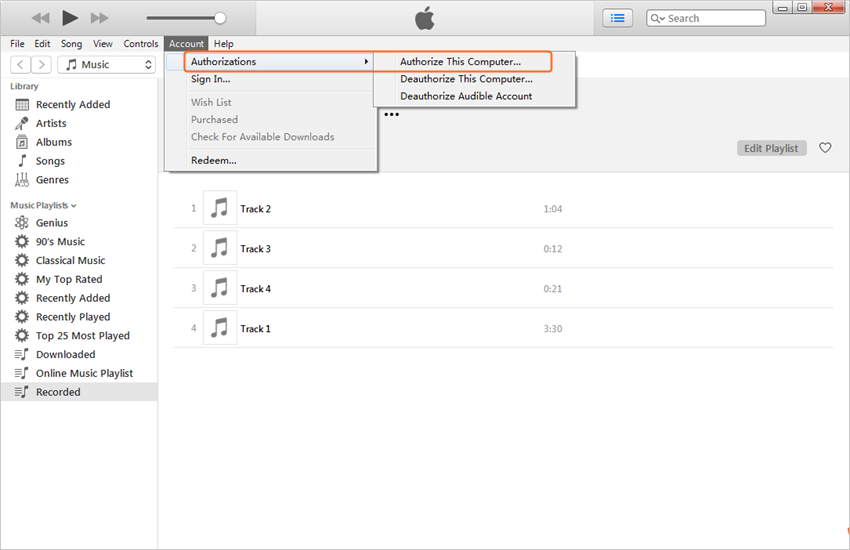Click inside the Search field
Screen dimensions: 850x550
[712, 18]
